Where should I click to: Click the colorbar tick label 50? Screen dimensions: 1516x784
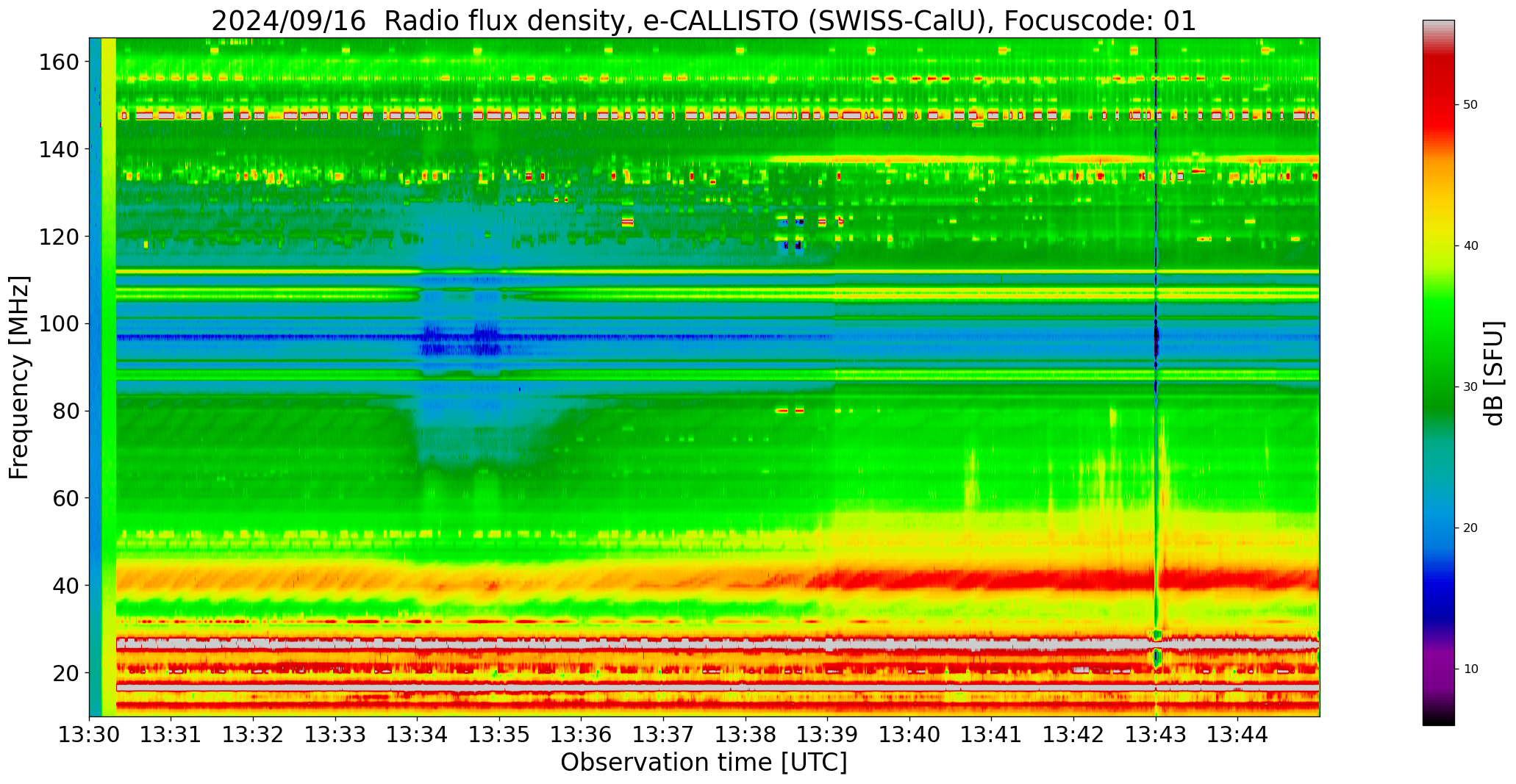tap(1470, 105)
